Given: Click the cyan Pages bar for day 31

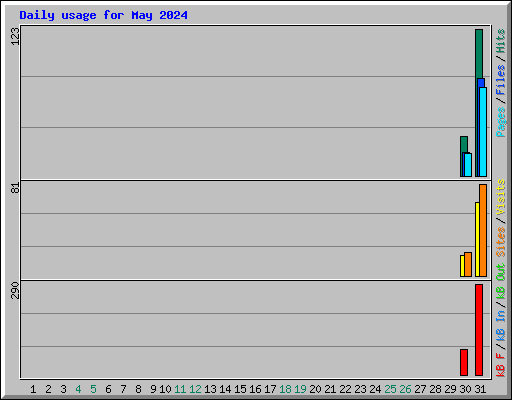Looking at the screenshot, I should 483,132.
